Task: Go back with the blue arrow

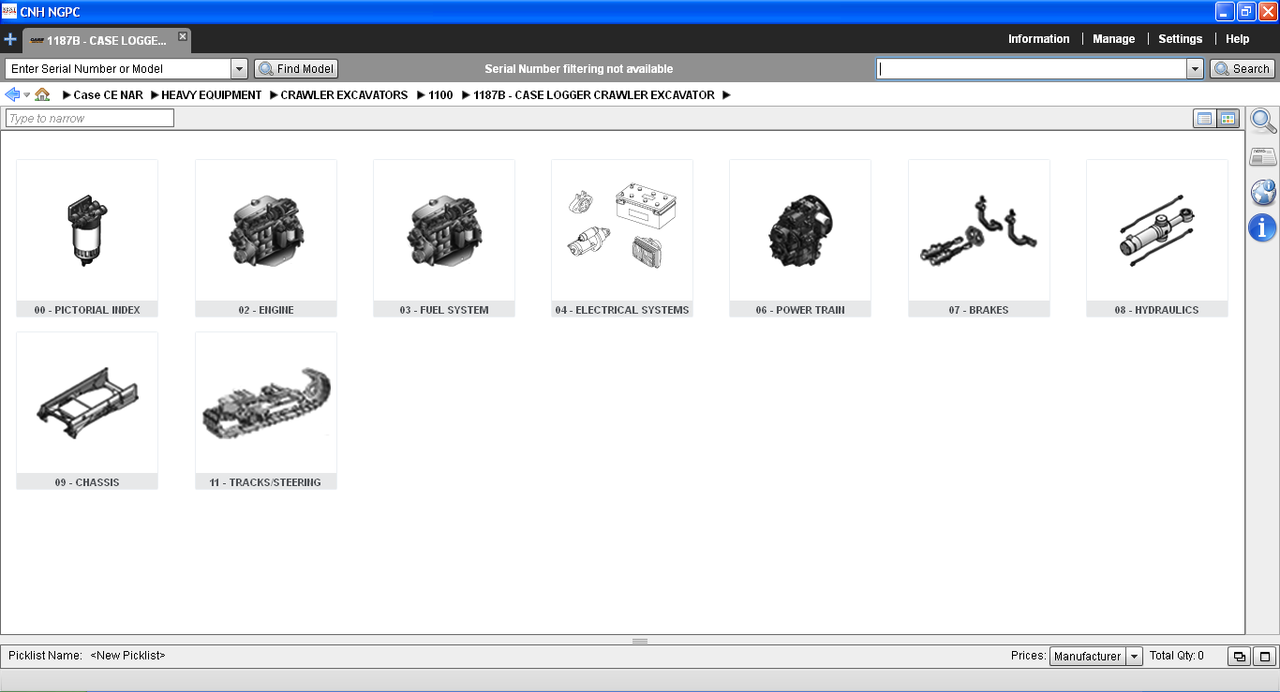Action: pyautogui.click(x=12, y=94)
